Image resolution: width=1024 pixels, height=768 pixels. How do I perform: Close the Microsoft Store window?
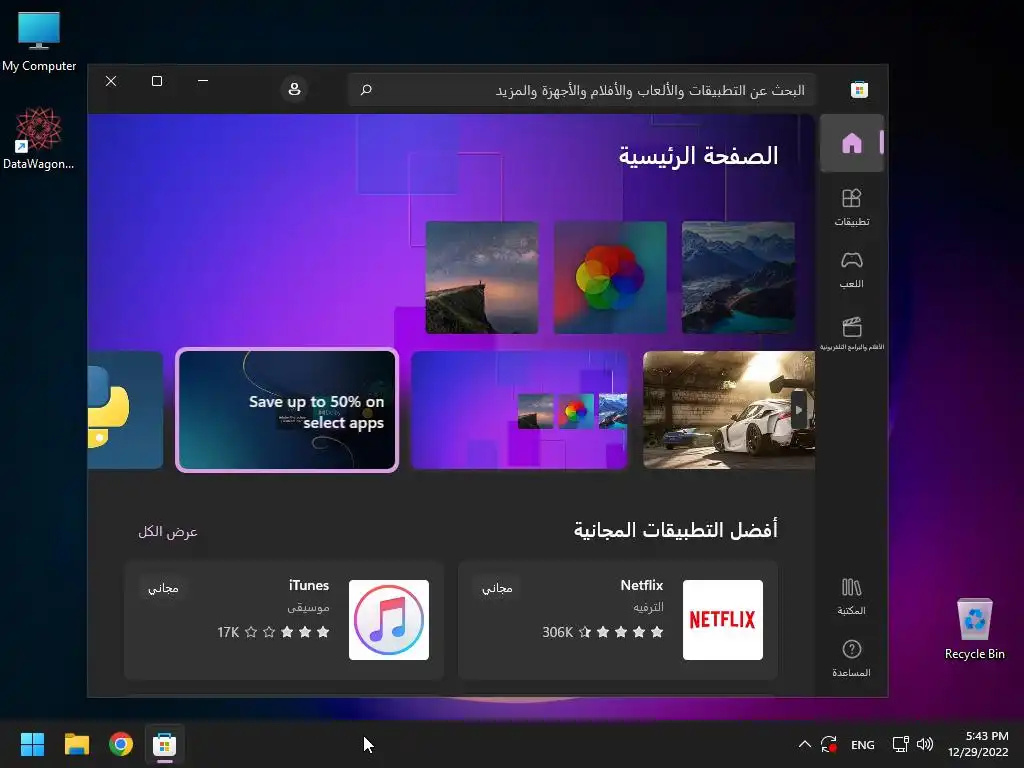pos(111,81)
